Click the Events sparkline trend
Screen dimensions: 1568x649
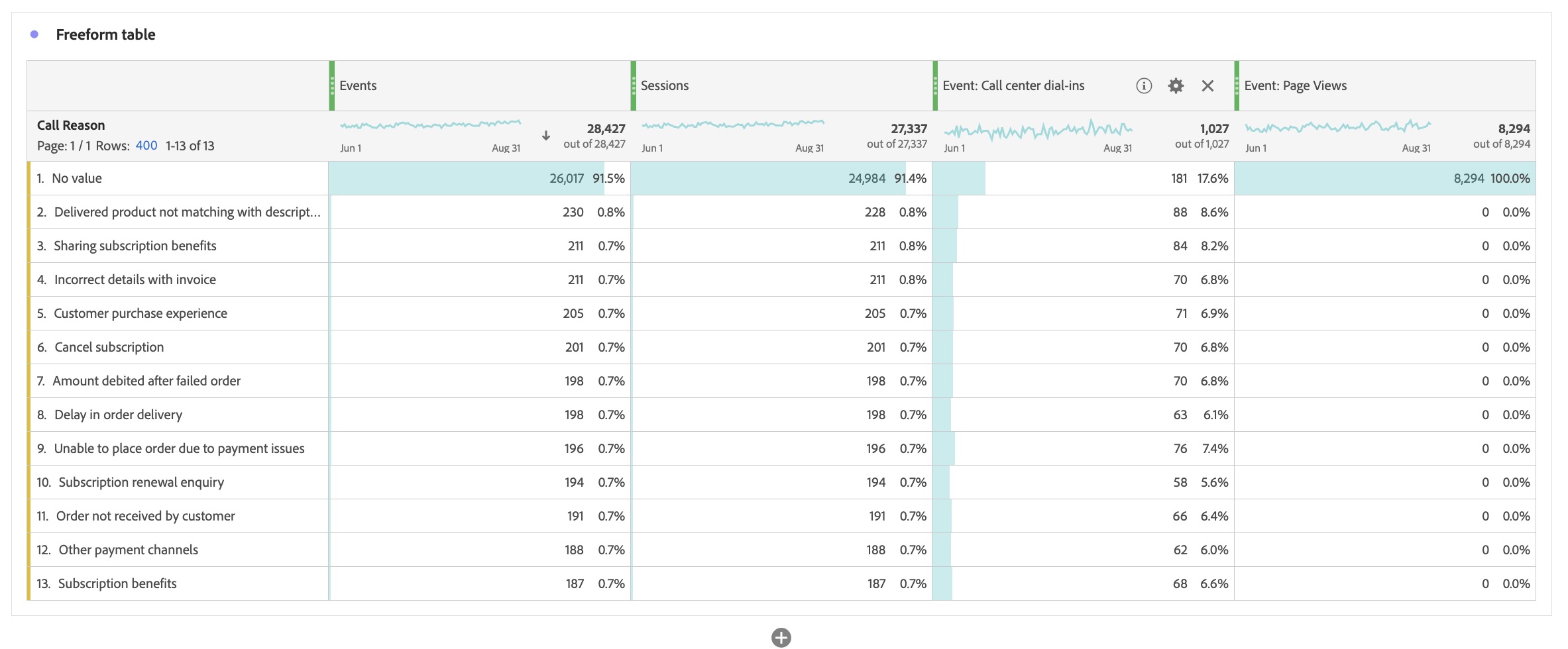430,125
